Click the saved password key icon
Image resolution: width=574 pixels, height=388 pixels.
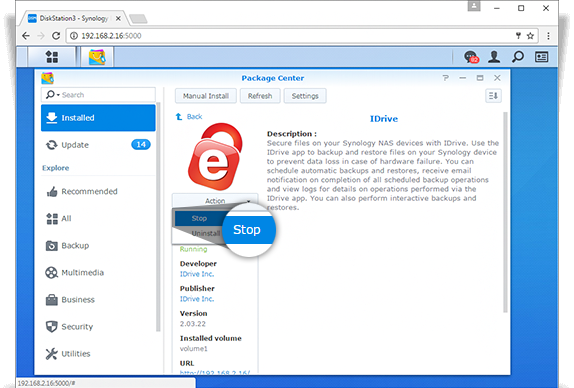(518, 36)
